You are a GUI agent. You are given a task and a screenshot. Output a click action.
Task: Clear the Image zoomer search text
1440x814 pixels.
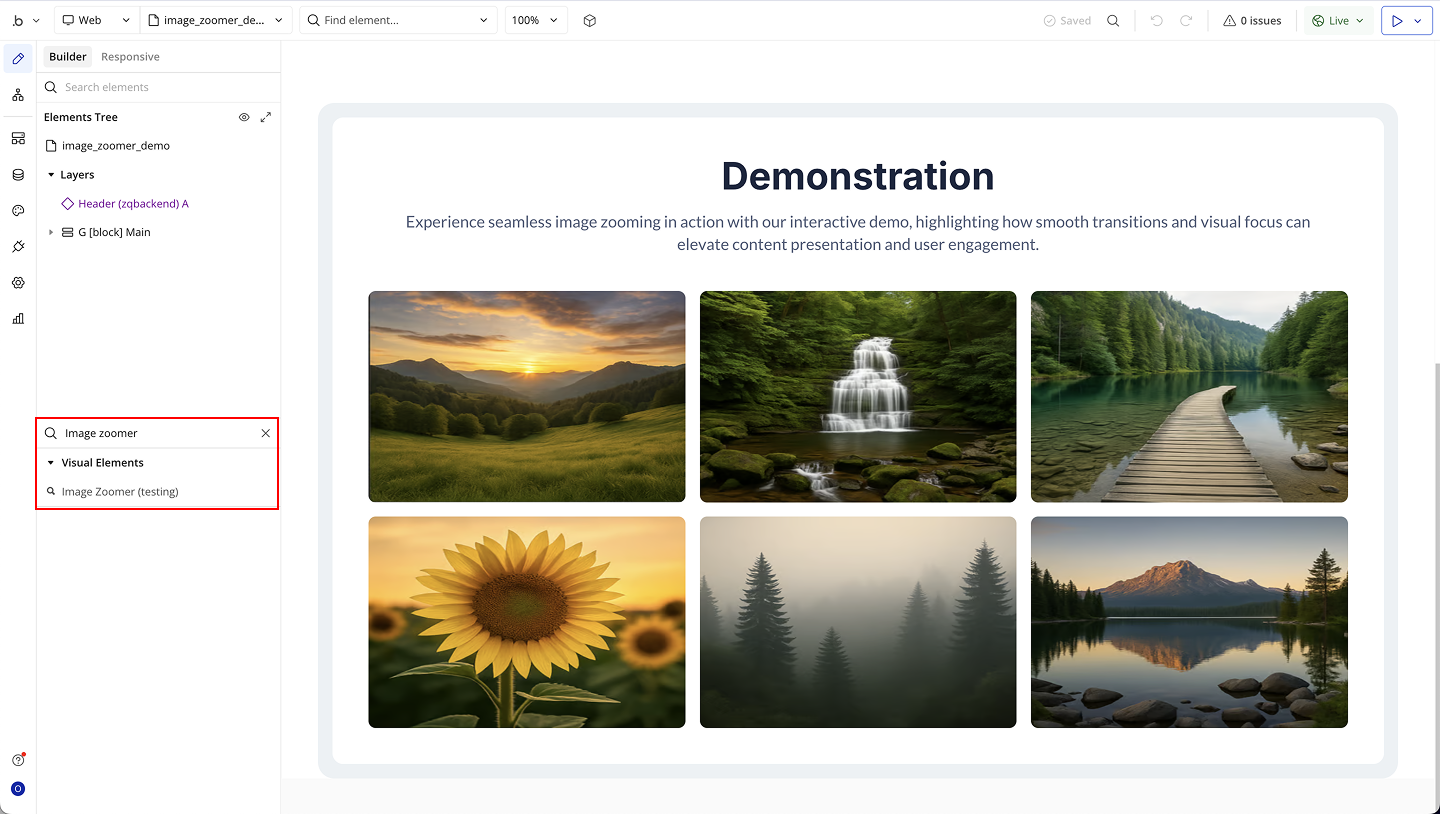click(x=266, y=433)
